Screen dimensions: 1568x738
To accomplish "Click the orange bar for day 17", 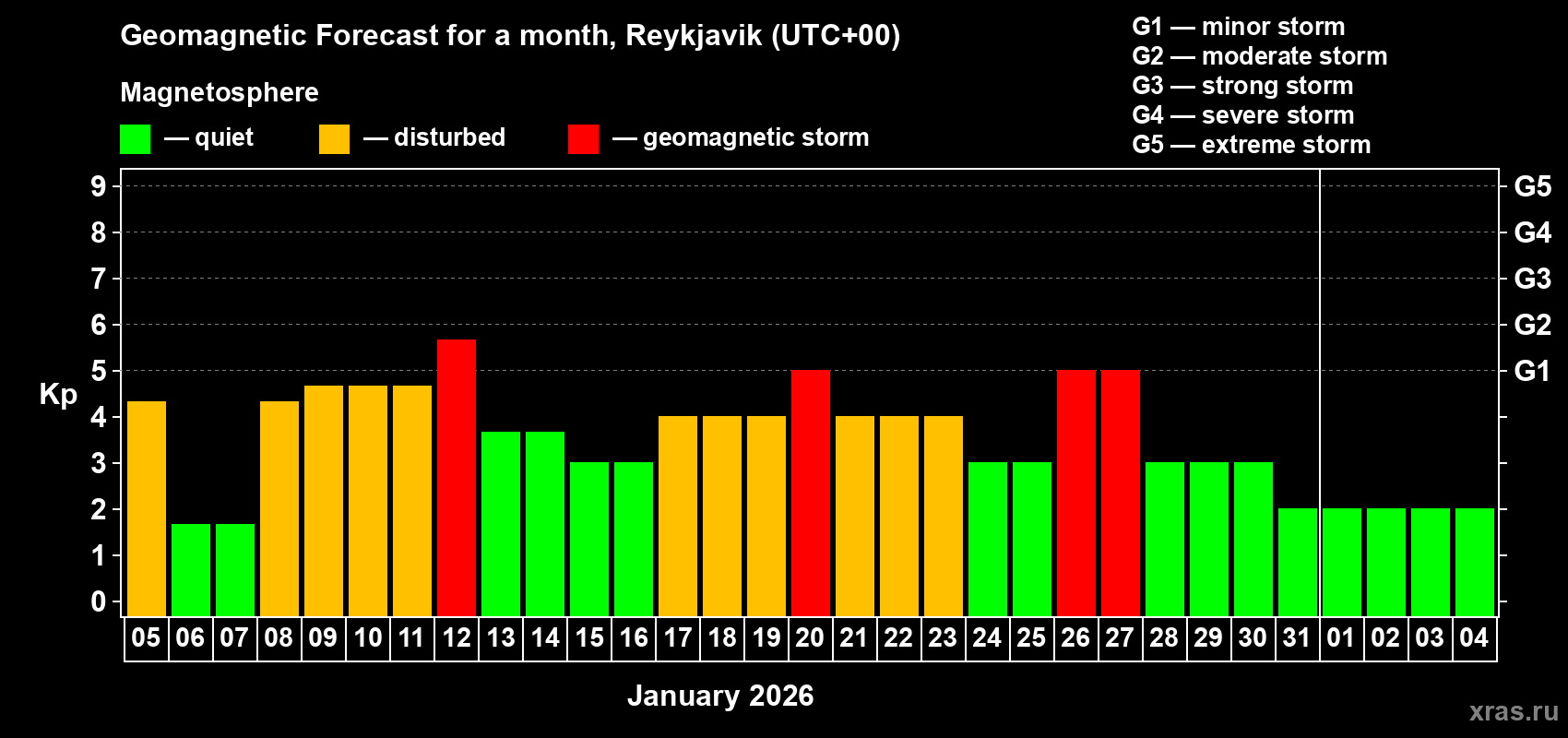I will pyautogui.click(x=678, y=517).
